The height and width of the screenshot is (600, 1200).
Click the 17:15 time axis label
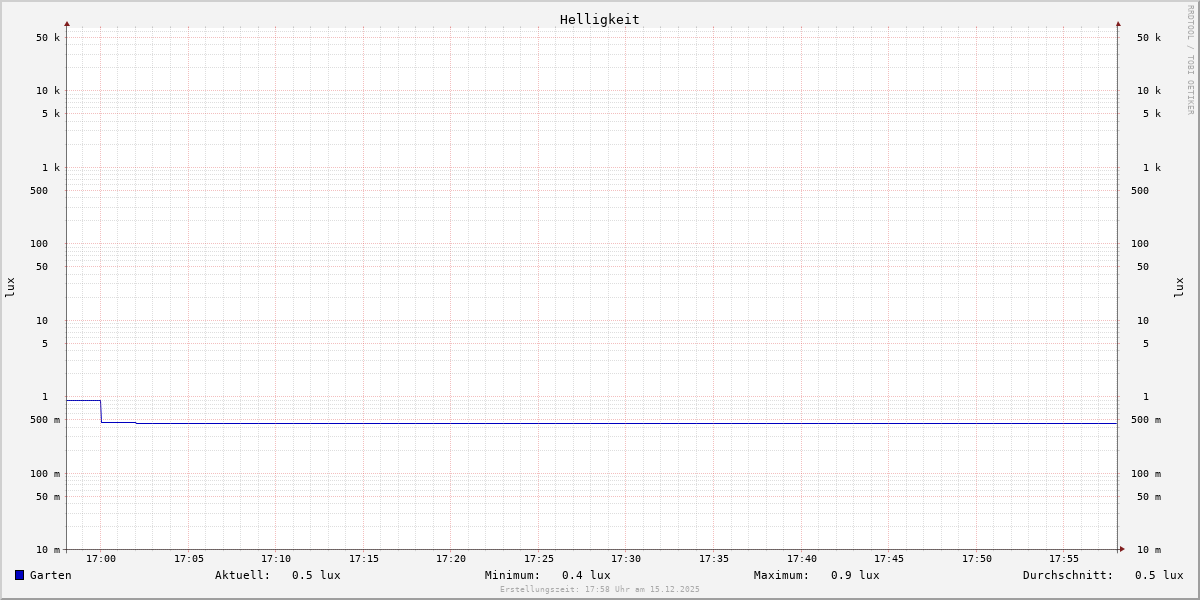coord(364,559)
